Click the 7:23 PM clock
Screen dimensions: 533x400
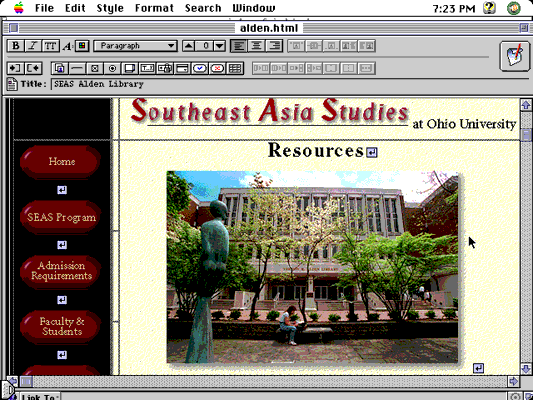tap(454, 8)
